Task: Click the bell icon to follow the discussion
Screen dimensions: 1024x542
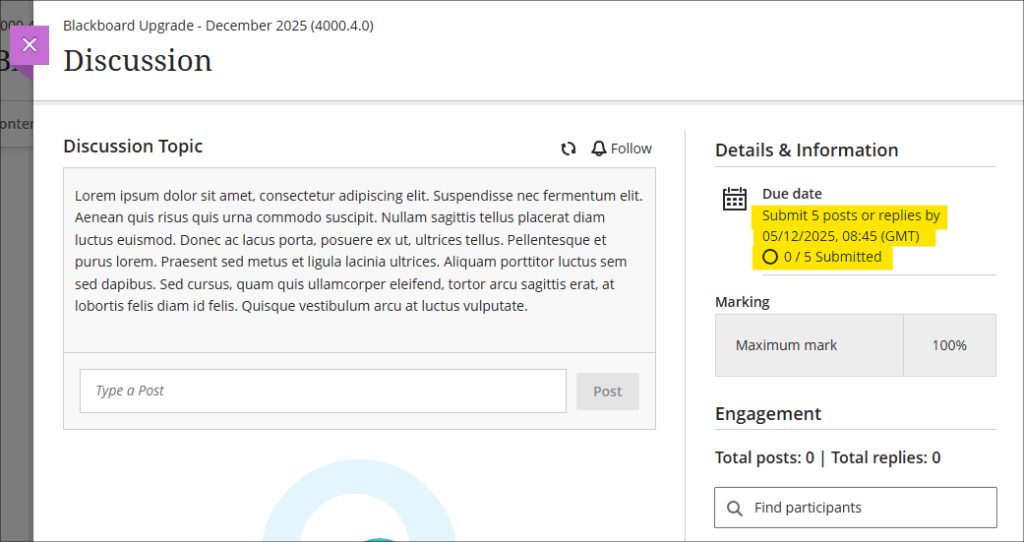Action: 598,149
